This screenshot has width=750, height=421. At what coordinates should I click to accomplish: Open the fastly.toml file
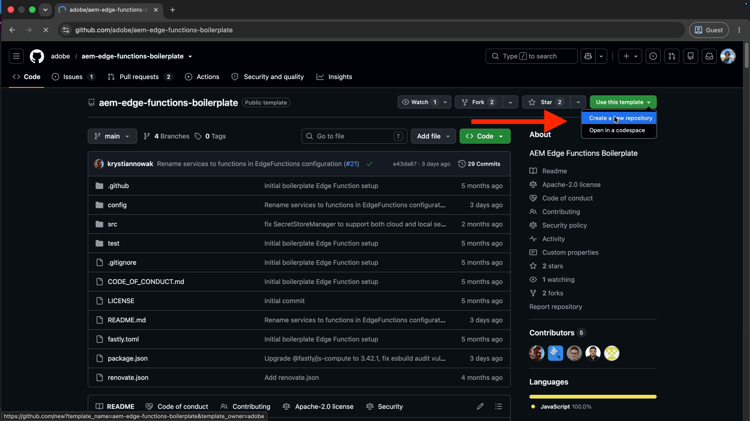pos(123,339)
